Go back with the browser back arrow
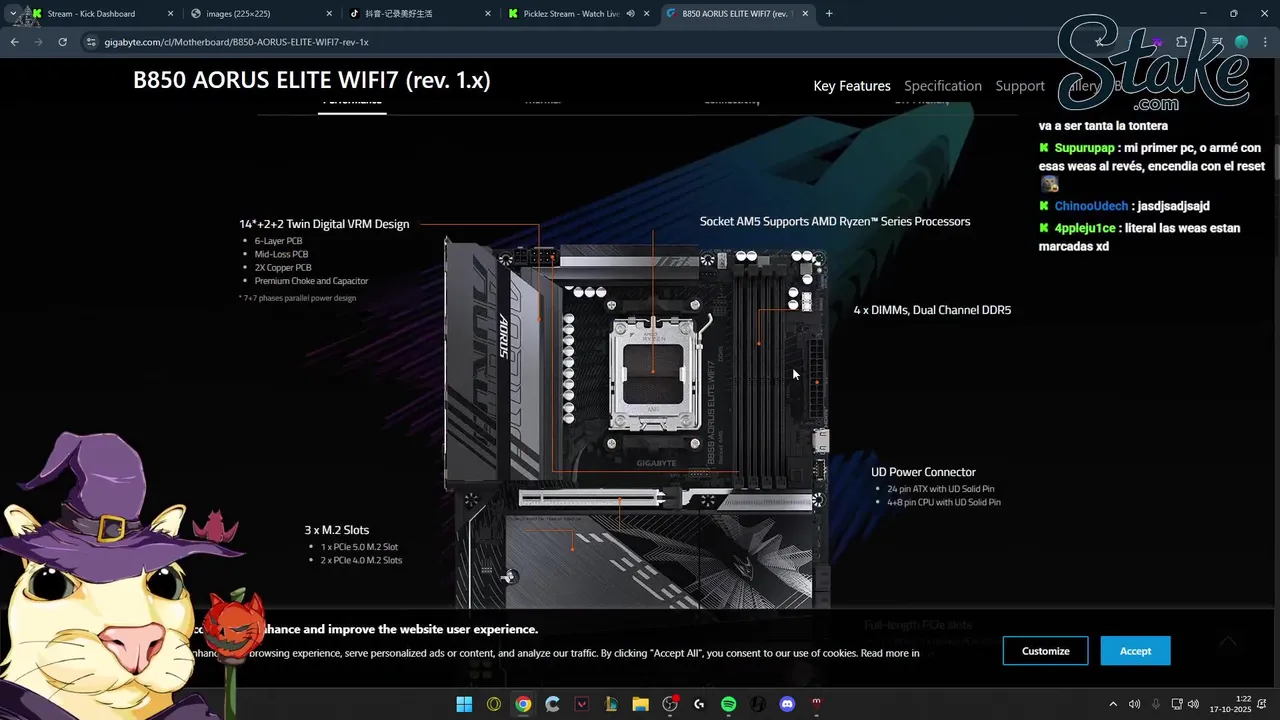 pyautogui.click(x=14, y=42)
